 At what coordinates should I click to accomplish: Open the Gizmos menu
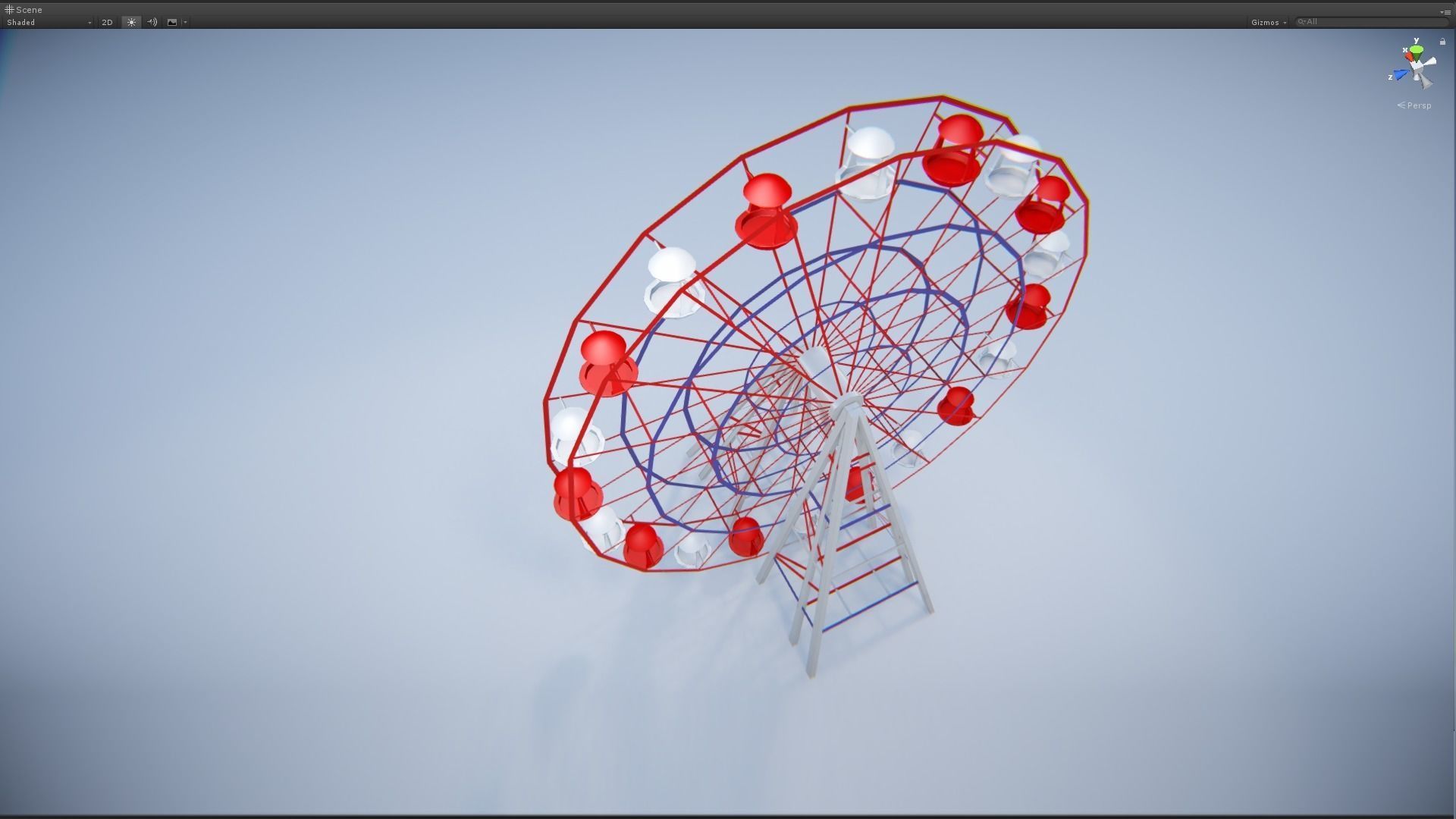pyautogui.click(x=1266, y=22)
